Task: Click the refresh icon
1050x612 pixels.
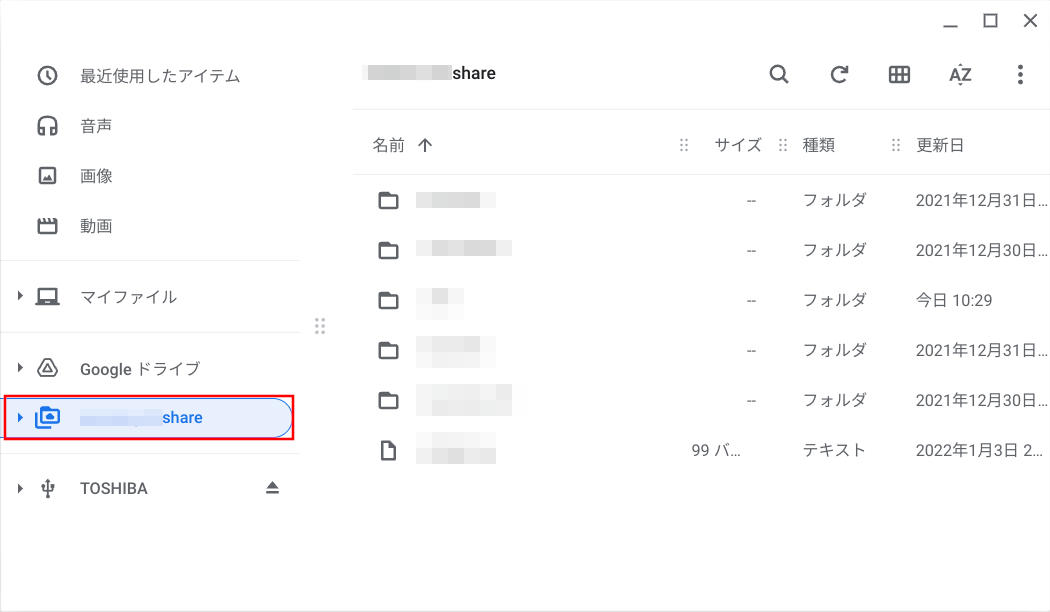Action: click(x=840, y=75)
